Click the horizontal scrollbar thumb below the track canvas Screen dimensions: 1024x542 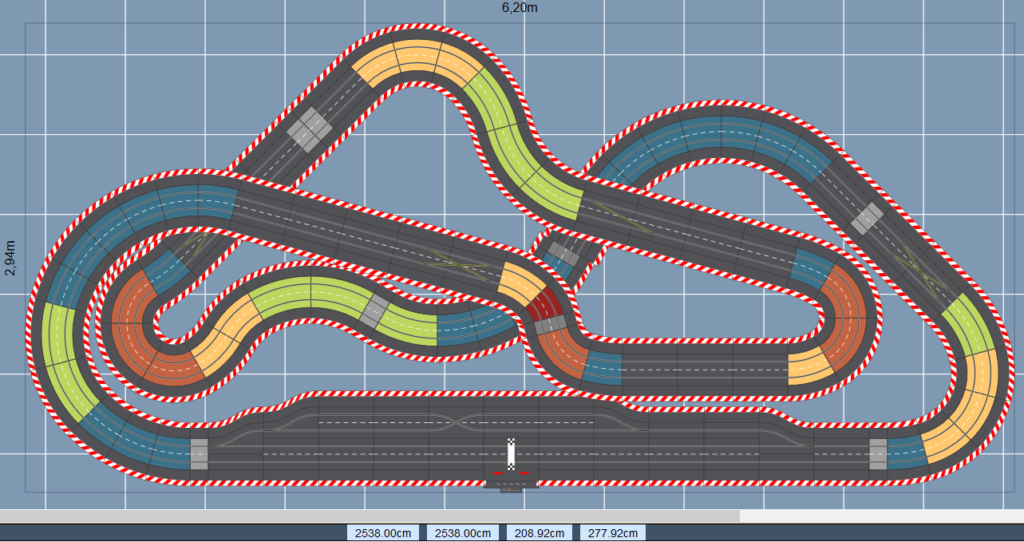[x=370, y=516]
